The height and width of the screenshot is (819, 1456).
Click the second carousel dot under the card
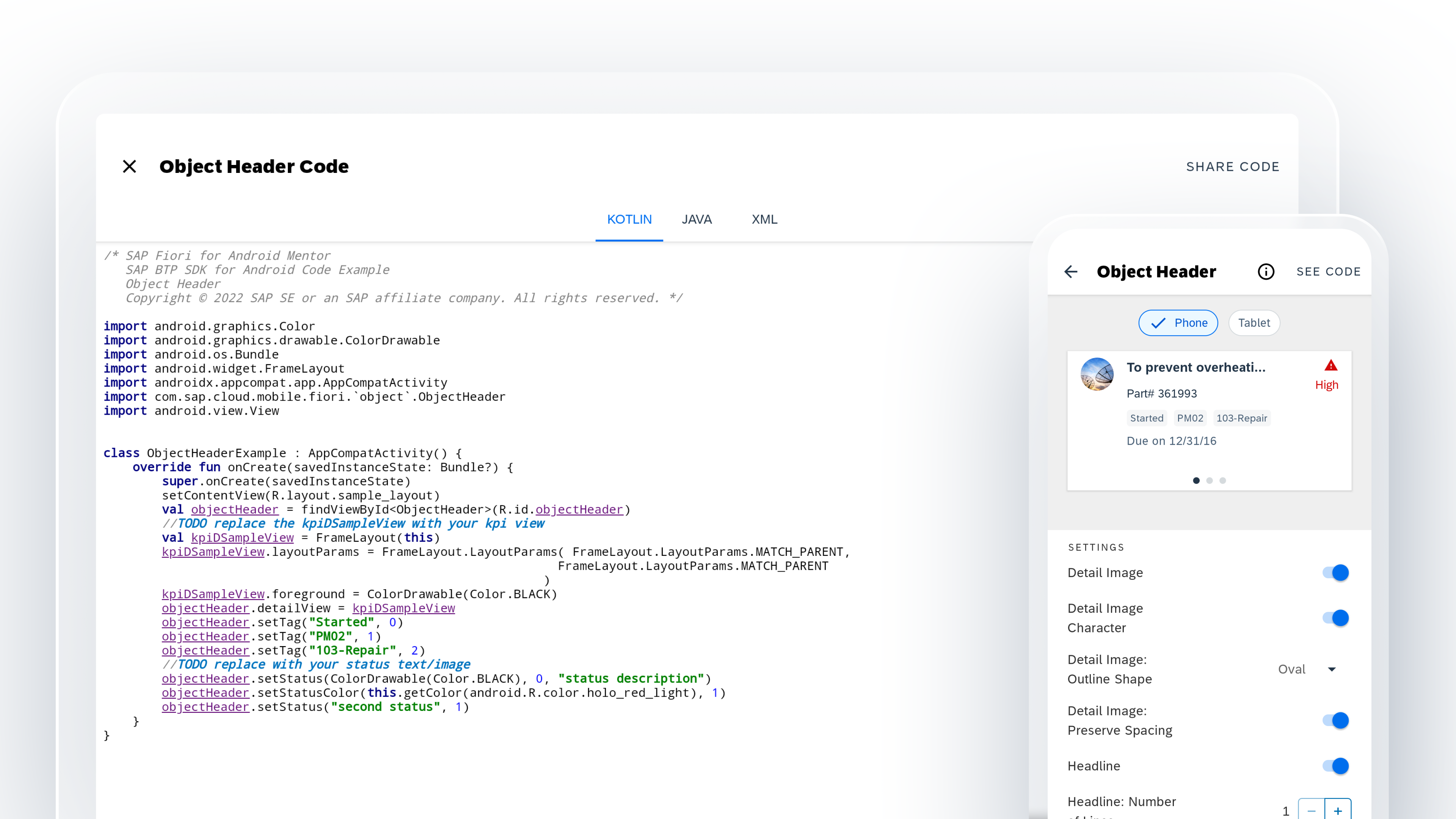pyautogui.click(x=1210, y=480)
